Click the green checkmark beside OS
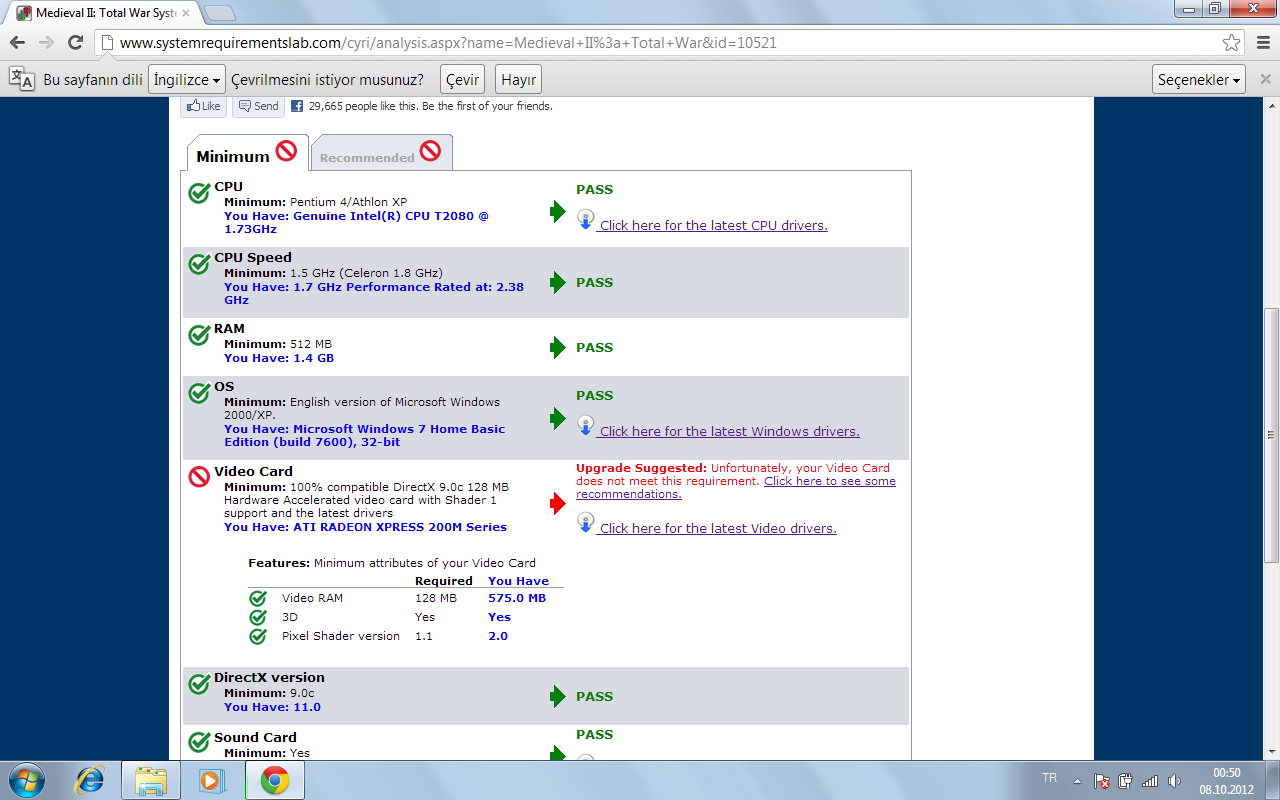Image resolution: width=1280 pixels, height=800 pixels. (x=199, y=392)
